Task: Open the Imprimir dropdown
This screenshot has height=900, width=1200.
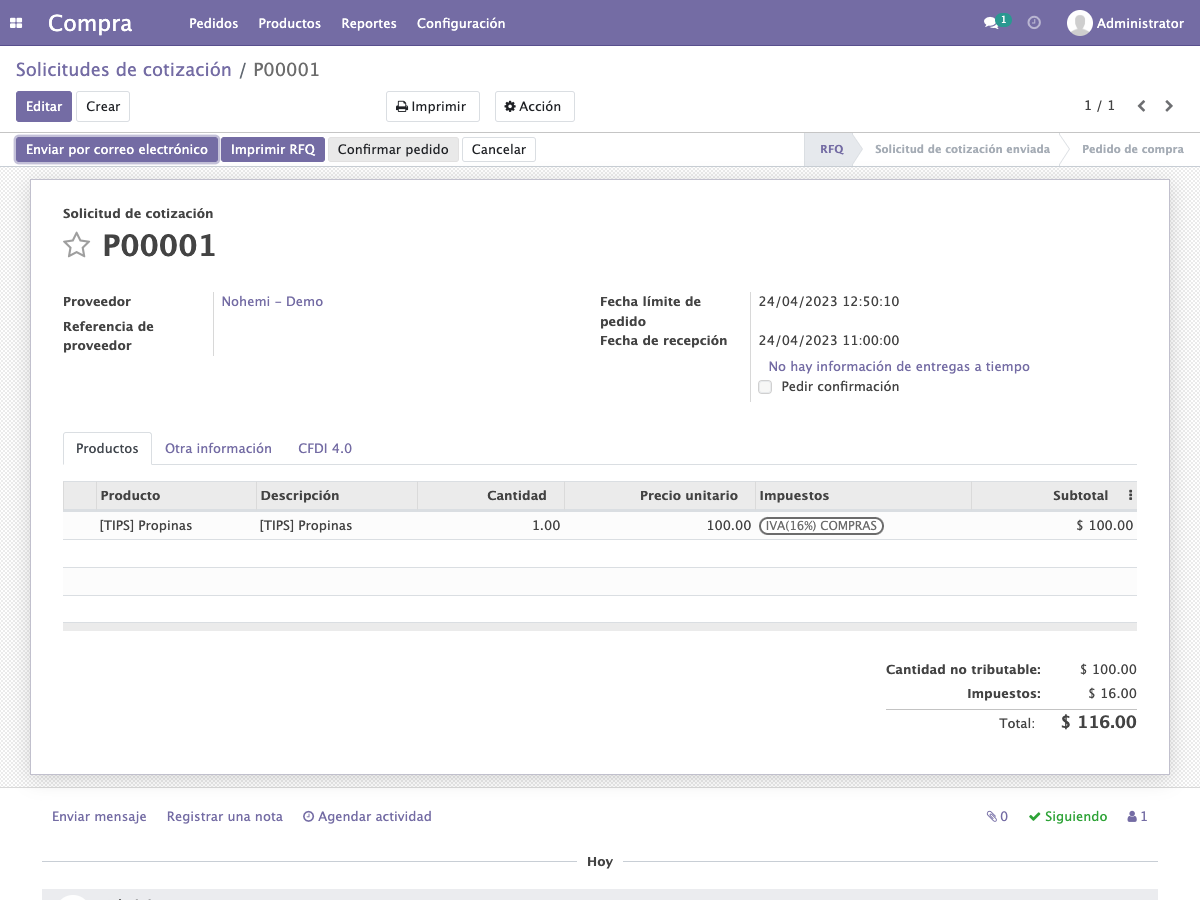Action: point(432,107)
